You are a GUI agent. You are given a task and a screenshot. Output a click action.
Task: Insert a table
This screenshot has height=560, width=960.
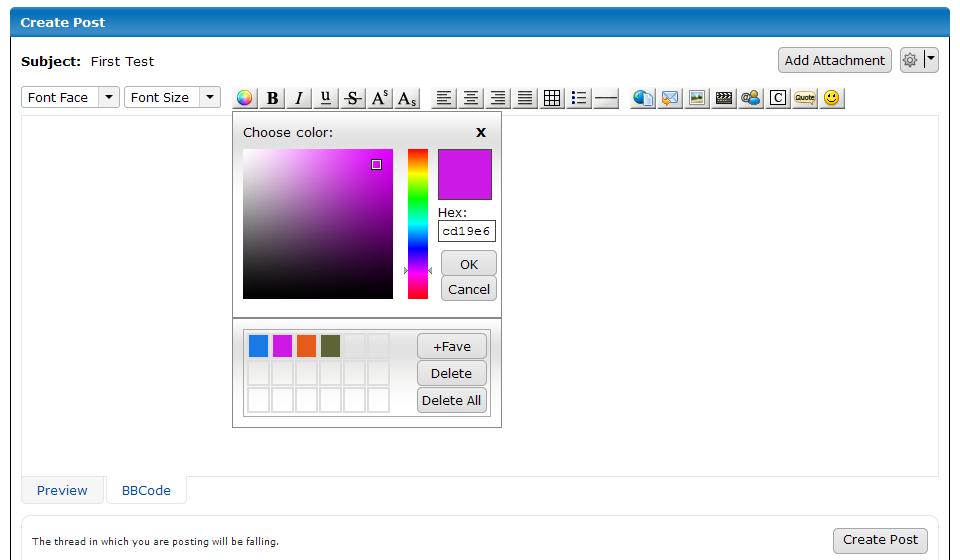tap(552, 98)
